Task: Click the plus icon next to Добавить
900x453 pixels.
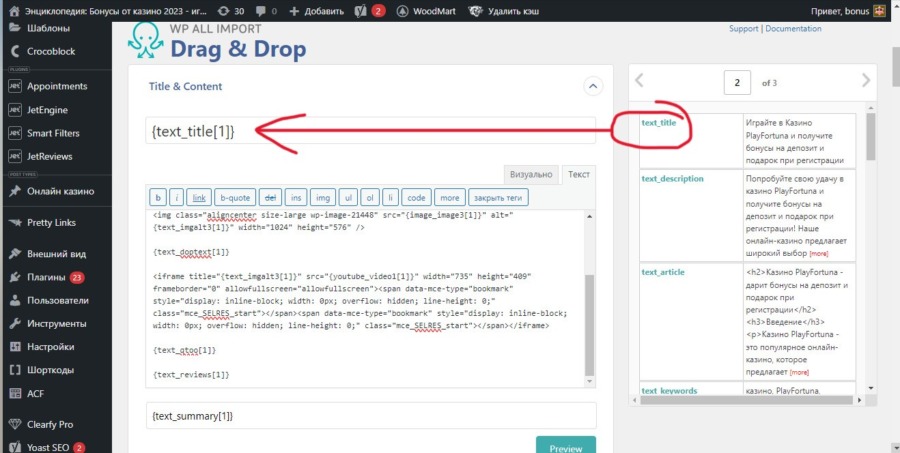Action: point(294,11)
